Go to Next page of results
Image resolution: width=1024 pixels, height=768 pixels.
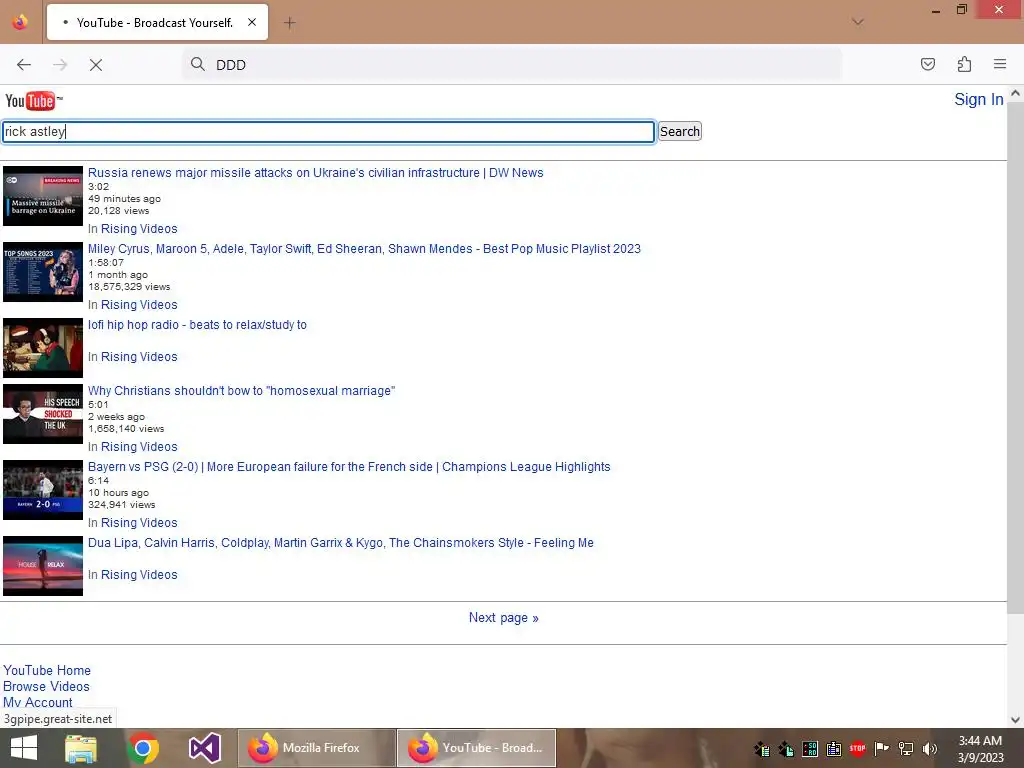[504, 618]
